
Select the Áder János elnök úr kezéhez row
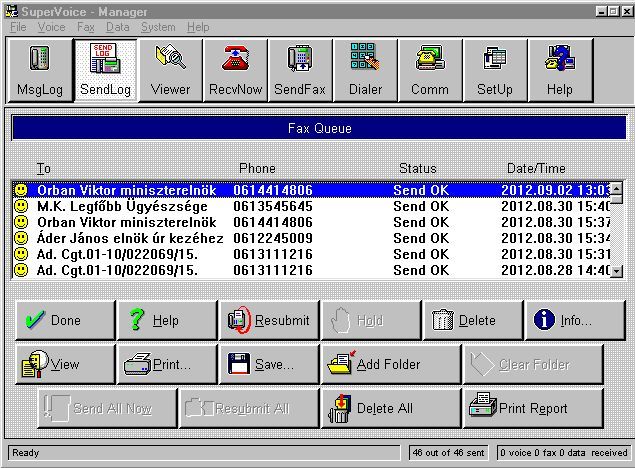(x=311, y=238)
